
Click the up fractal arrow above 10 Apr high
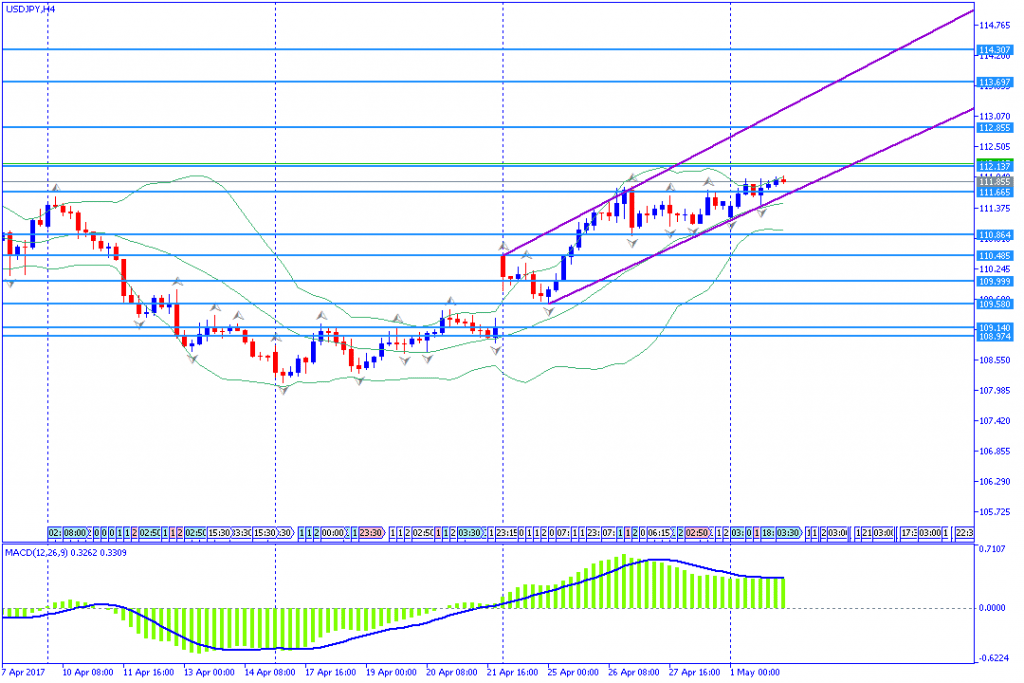click(x=57, y=188)
